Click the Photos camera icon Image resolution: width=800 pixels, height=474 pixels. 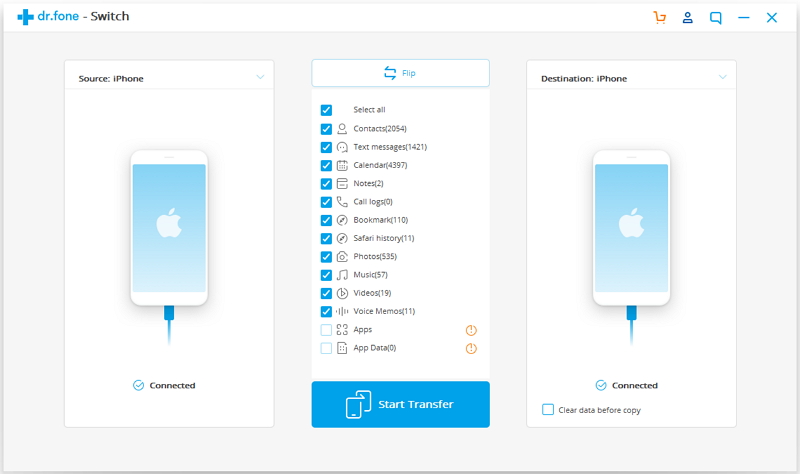pos(342,257)
